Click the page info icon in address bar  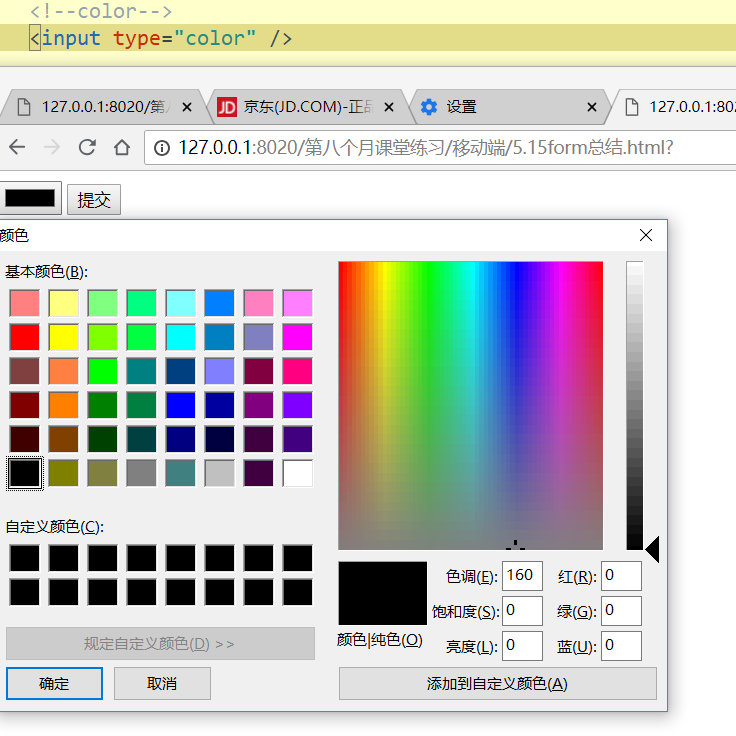click(x=162, y=148)
